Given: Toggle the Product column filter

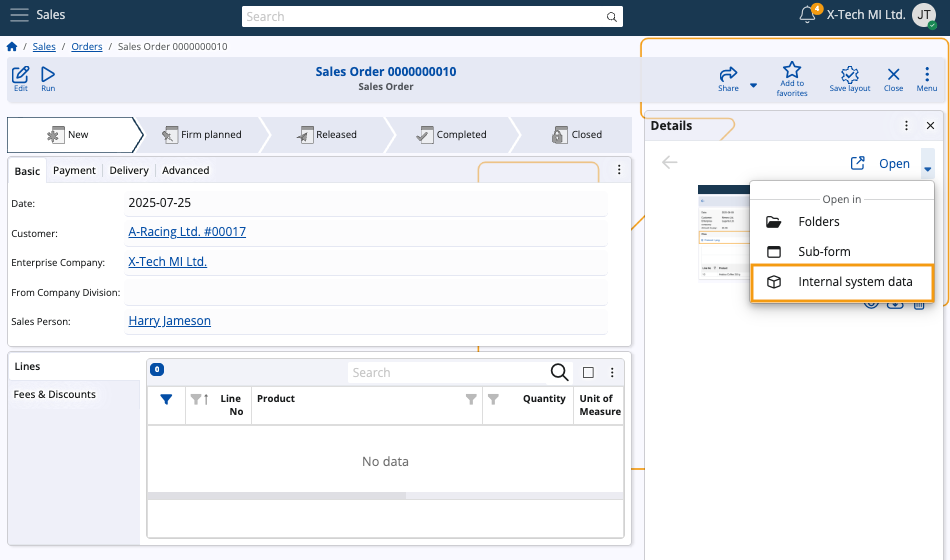Looking at the screenshot, I should pyautogui.click(x=471, y=399).
